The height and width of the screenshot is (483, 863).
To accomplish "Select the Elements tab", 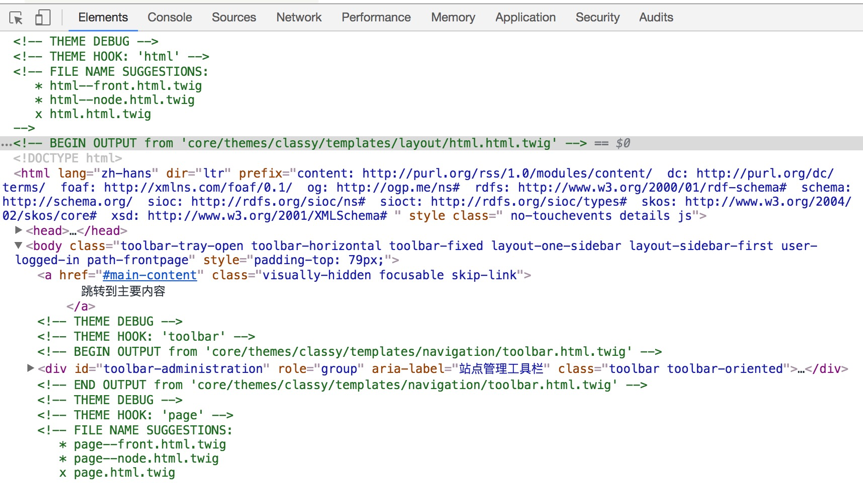I will [x=103, y=17].
